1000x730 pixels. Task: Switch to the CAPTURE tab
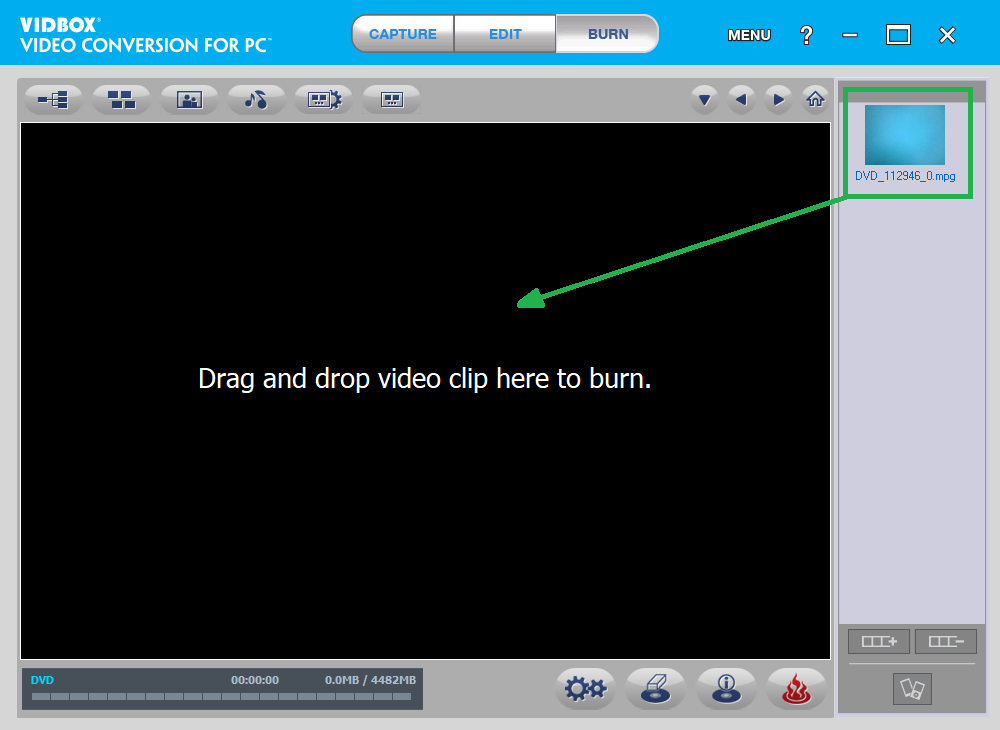(403, 34)
